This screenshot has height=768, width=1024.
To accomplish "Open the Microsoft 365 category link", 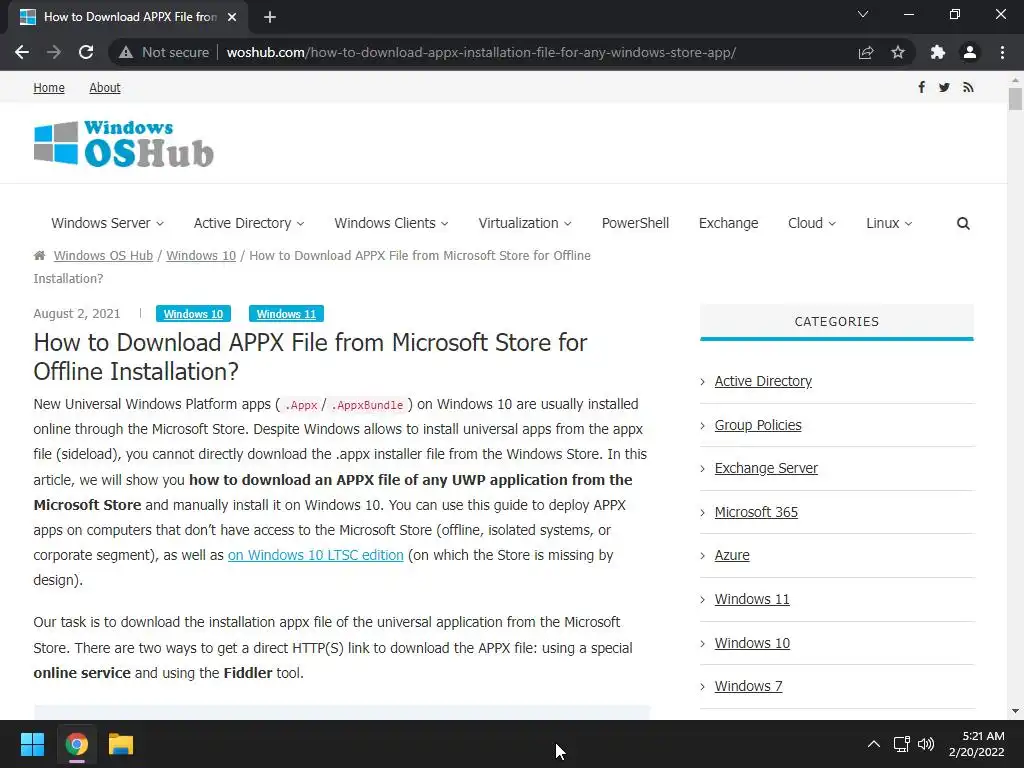I will [x=756, y=512].
